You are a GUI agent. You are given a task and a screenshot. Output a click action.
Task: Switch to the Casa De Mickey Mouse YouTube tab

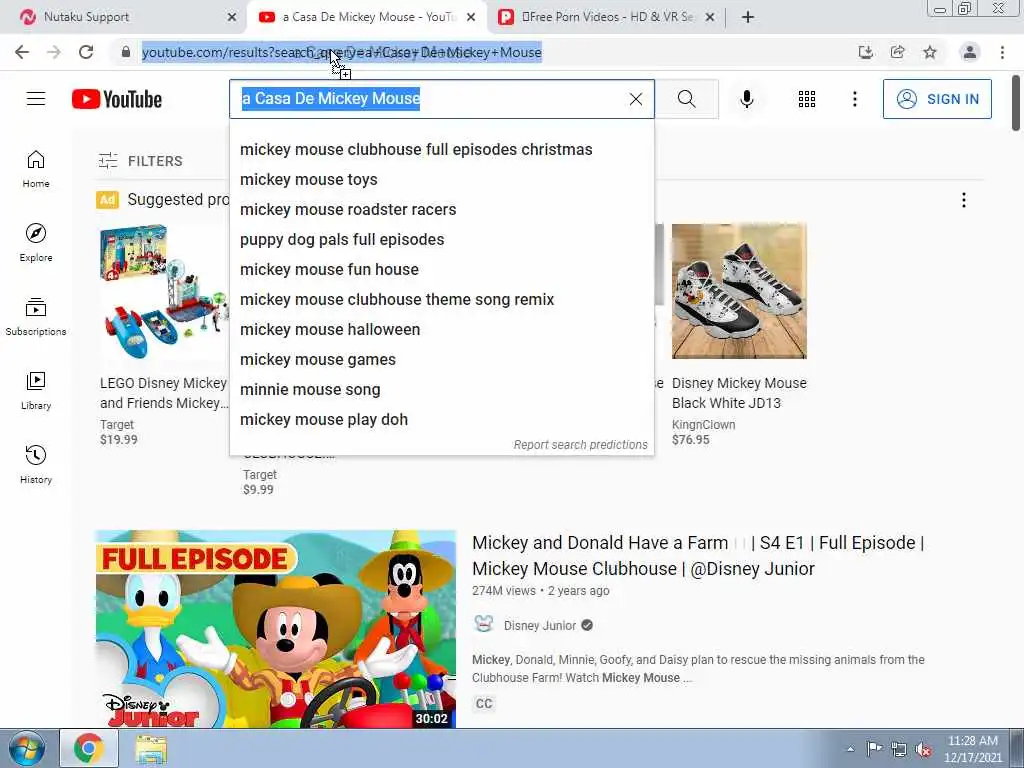tap(366, 17)
